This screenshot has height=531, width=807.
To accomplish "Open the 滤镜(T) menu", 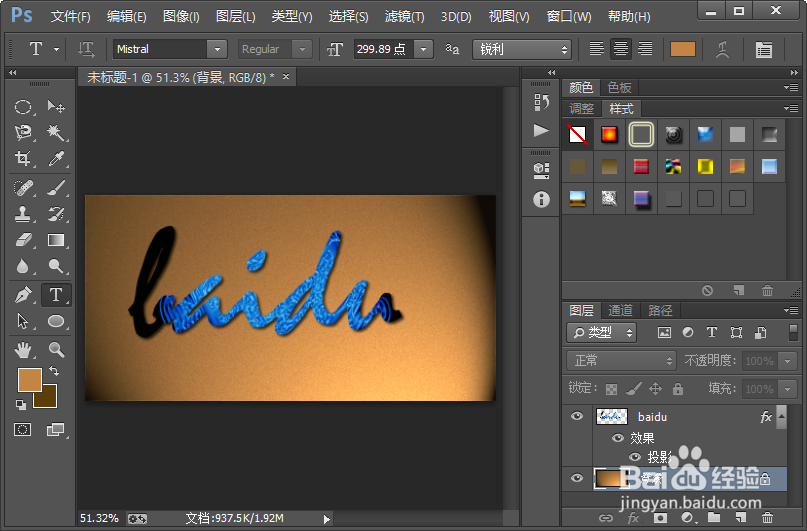I will (405, 16).
